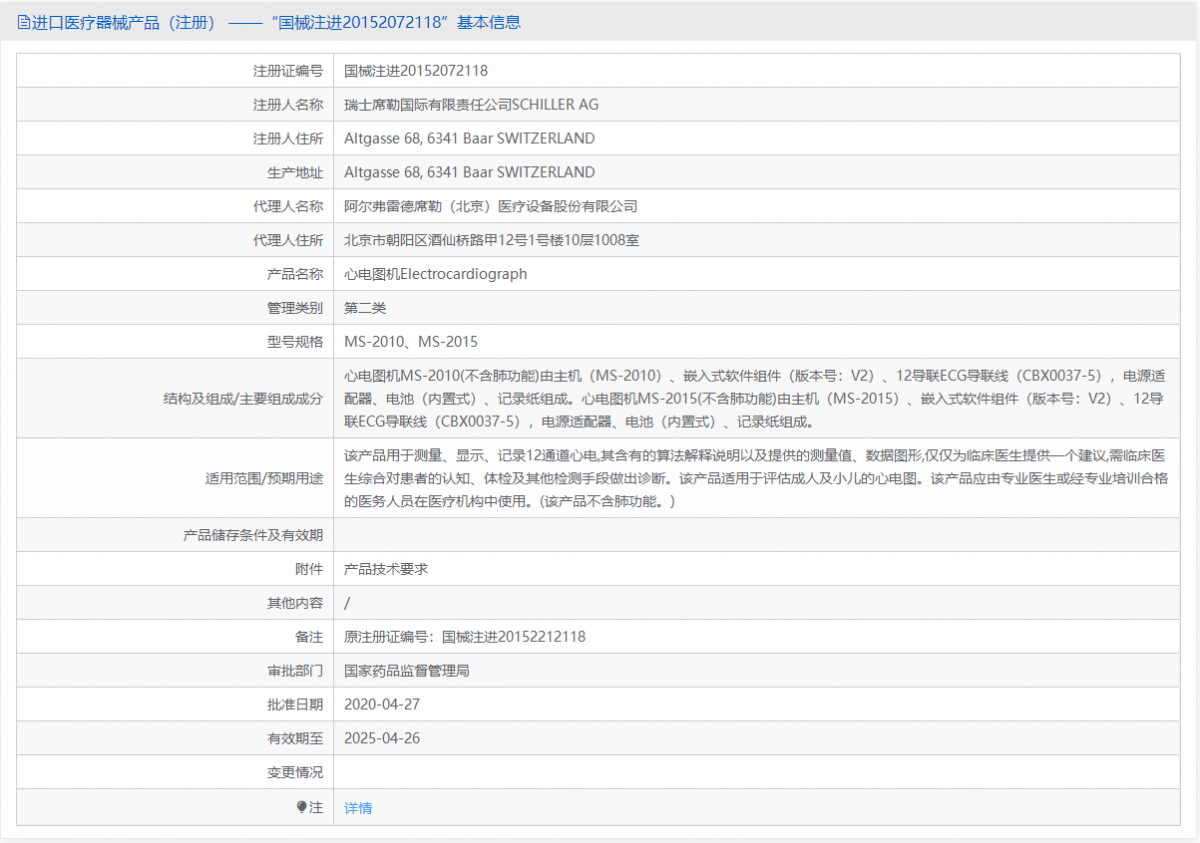The width and height of the screenshot is (1200, 843).
Task: Click the 注册证编号 label cell
Action: (288, 71)
